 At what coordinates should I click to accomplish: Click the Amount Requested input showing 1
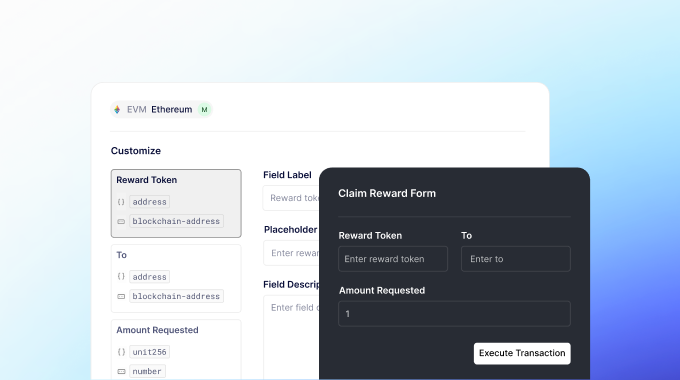point(454,314)
